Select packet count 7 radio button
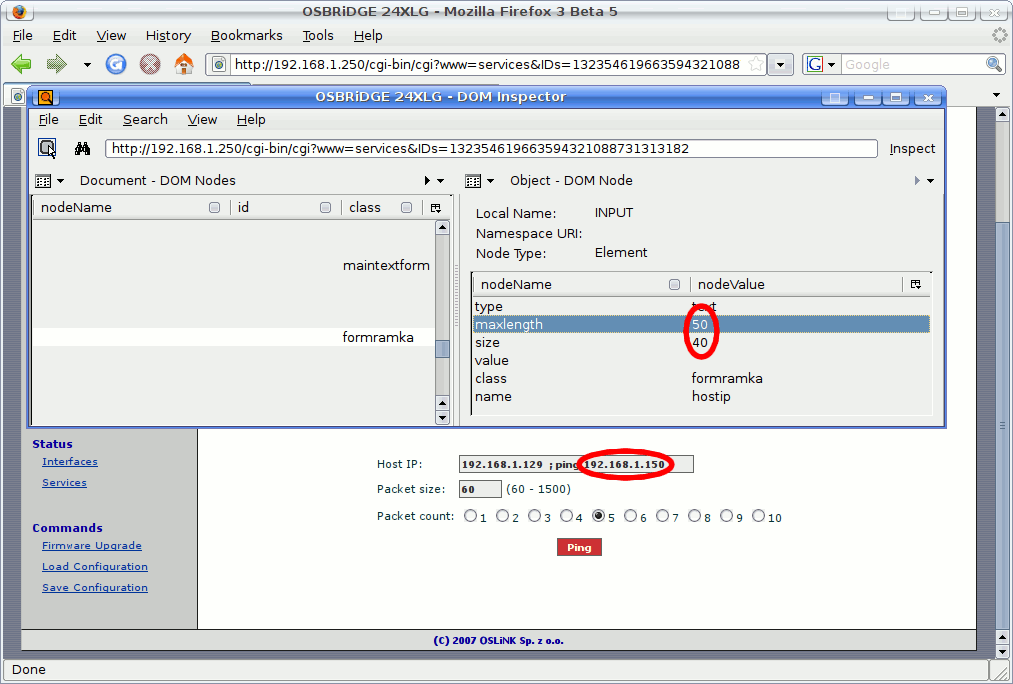This screenshot has height=684, width=1013. click(x=662, y=515)
